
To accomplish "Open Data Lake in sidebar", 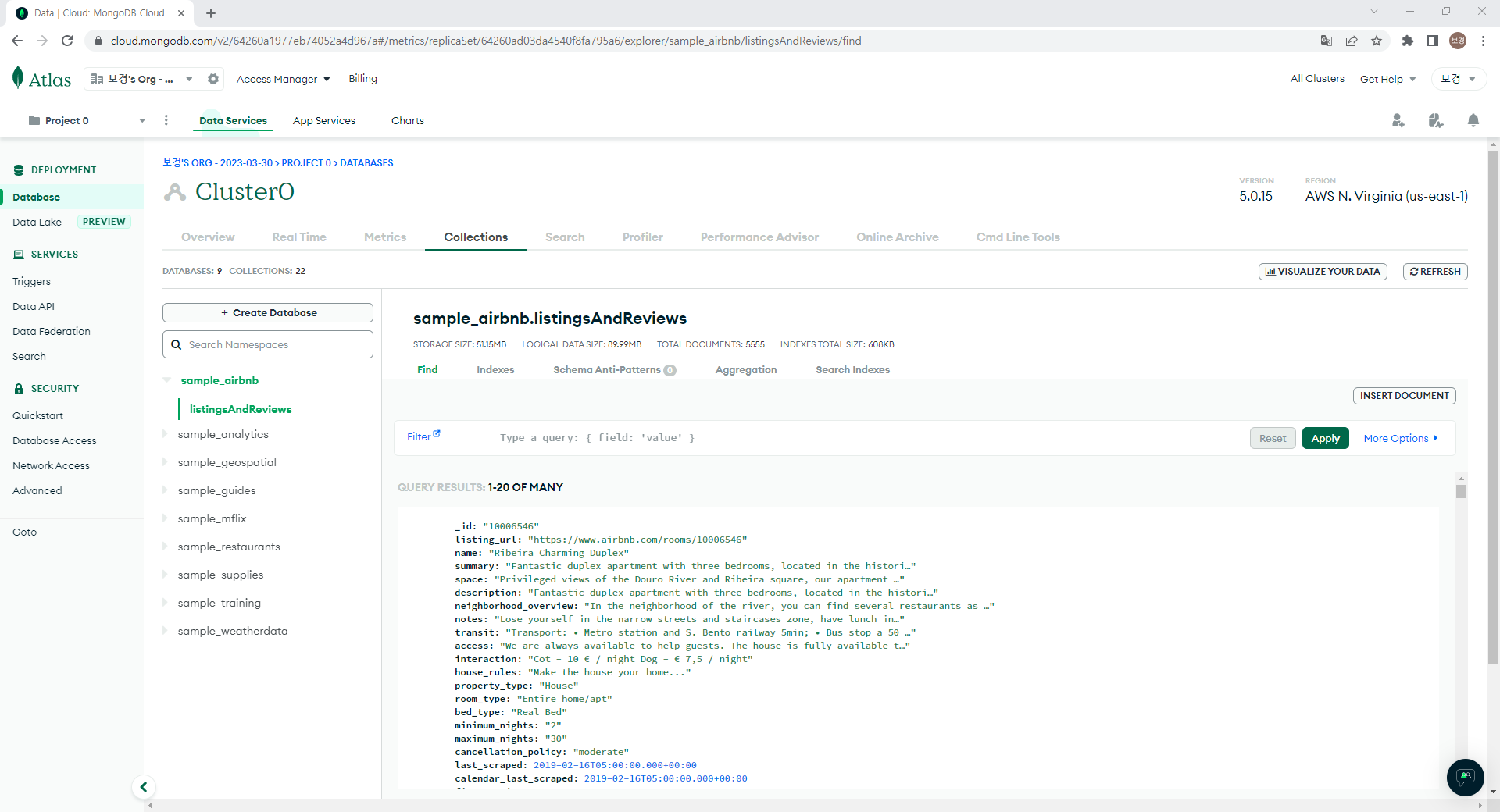I will (37, 223).
